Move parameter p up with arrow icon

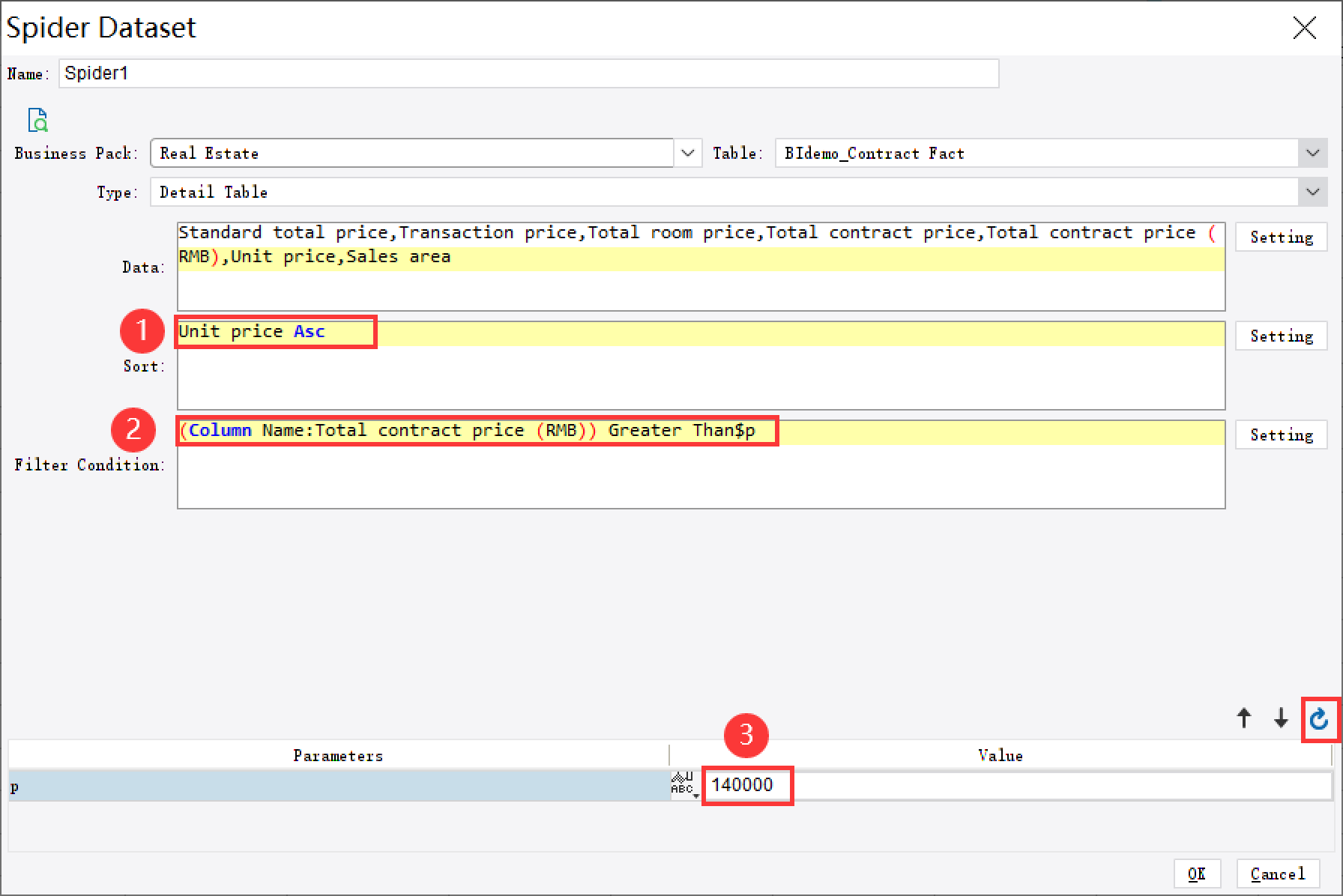pyautogui.click(x=1243, y=717)
